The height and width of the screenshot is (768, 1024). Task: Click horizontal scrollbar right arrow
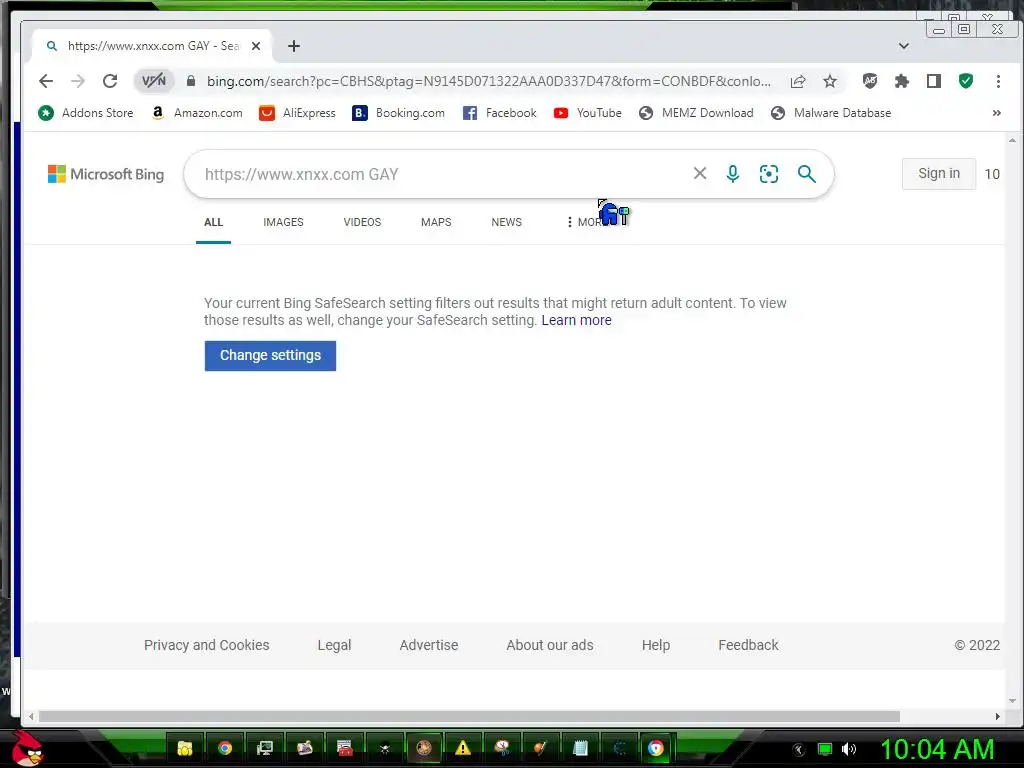click(x=997, y=716)
